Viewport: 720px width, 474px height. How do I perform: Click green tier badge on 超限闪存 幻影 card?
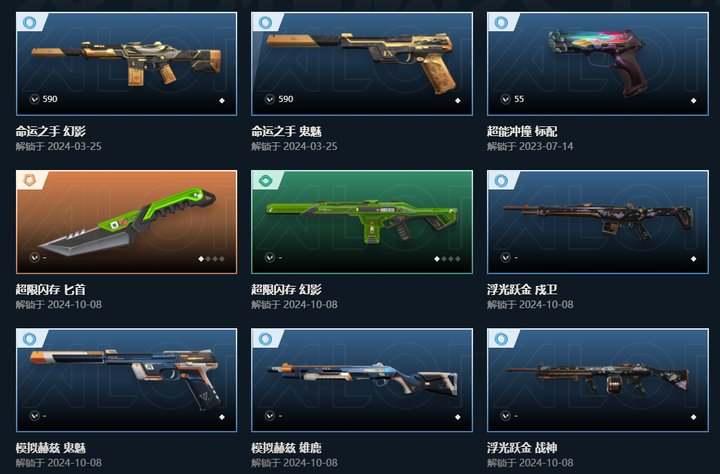265,180
